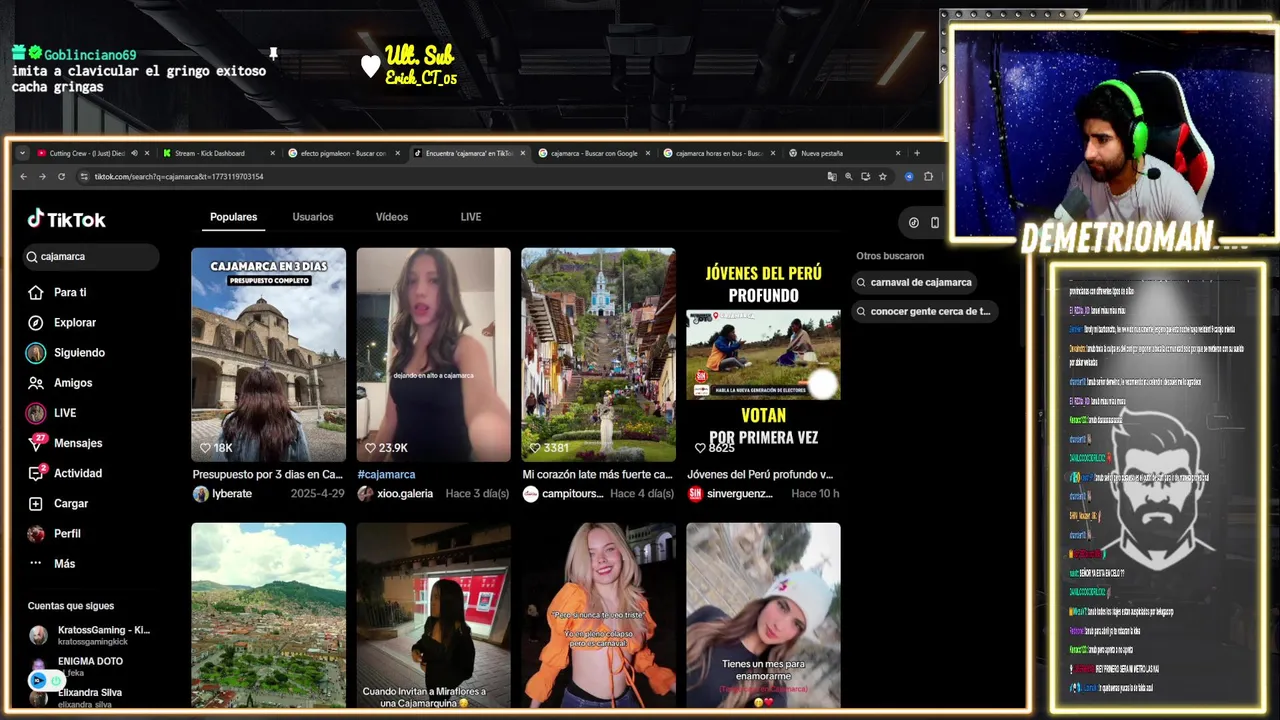Open the tab search dropdown arrow
This screenshot has height=720, width=1280.
[x=22, y=153]
